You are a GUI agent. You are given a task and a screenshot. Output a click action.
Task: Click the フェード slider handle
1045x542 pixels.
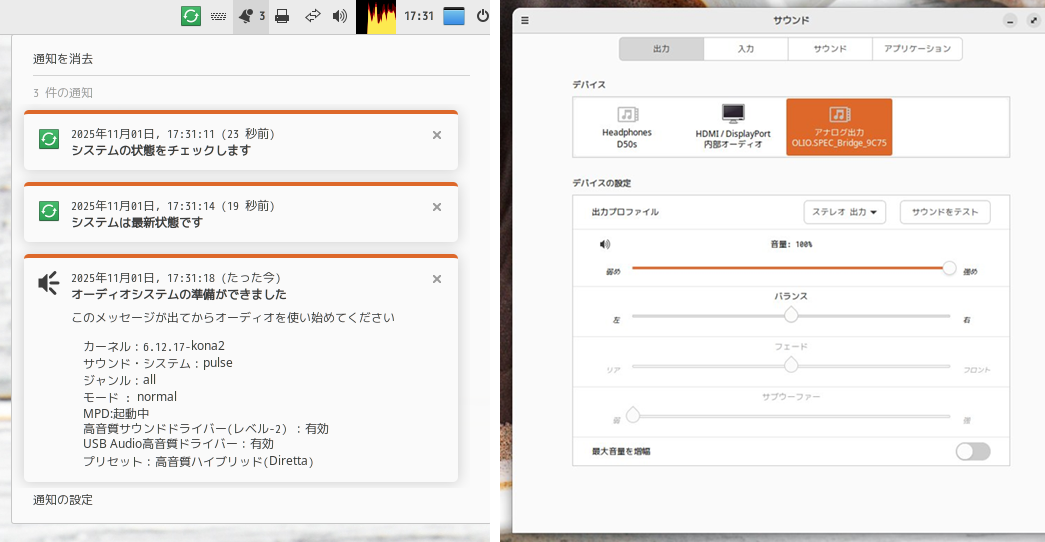pyautogui.click(x=791, y=365)
